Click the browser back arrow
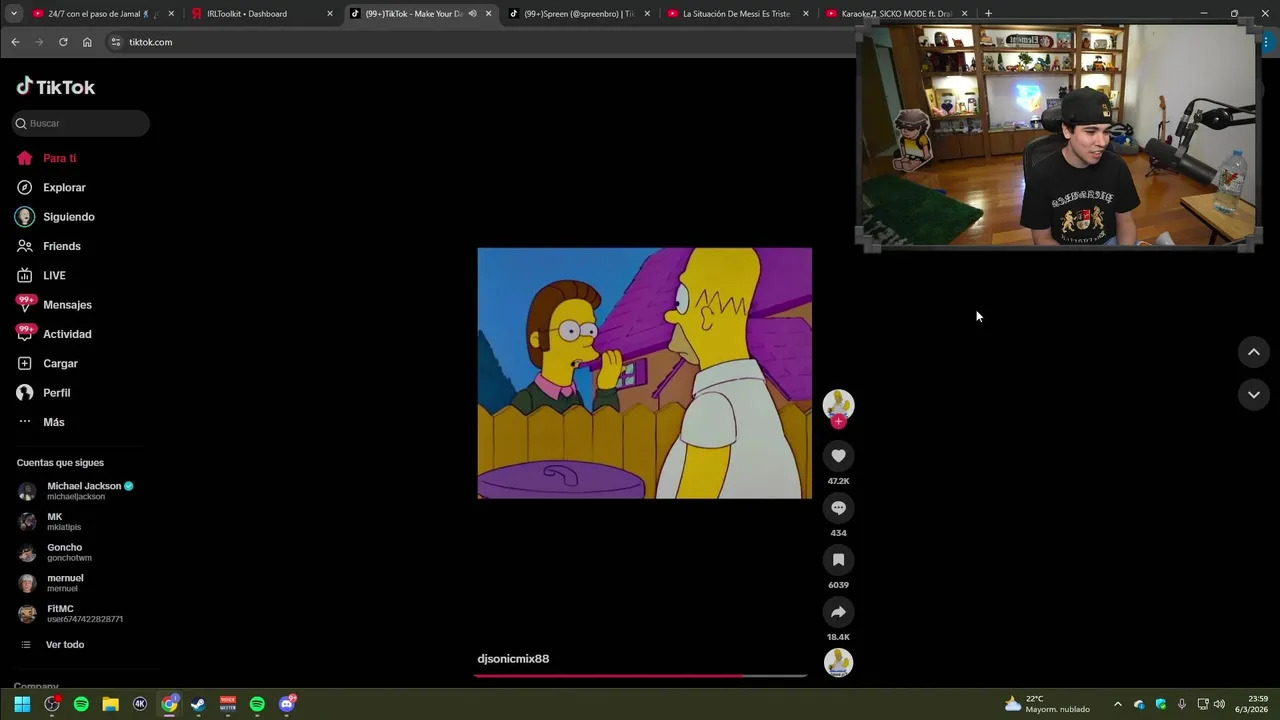 point(15,42)
